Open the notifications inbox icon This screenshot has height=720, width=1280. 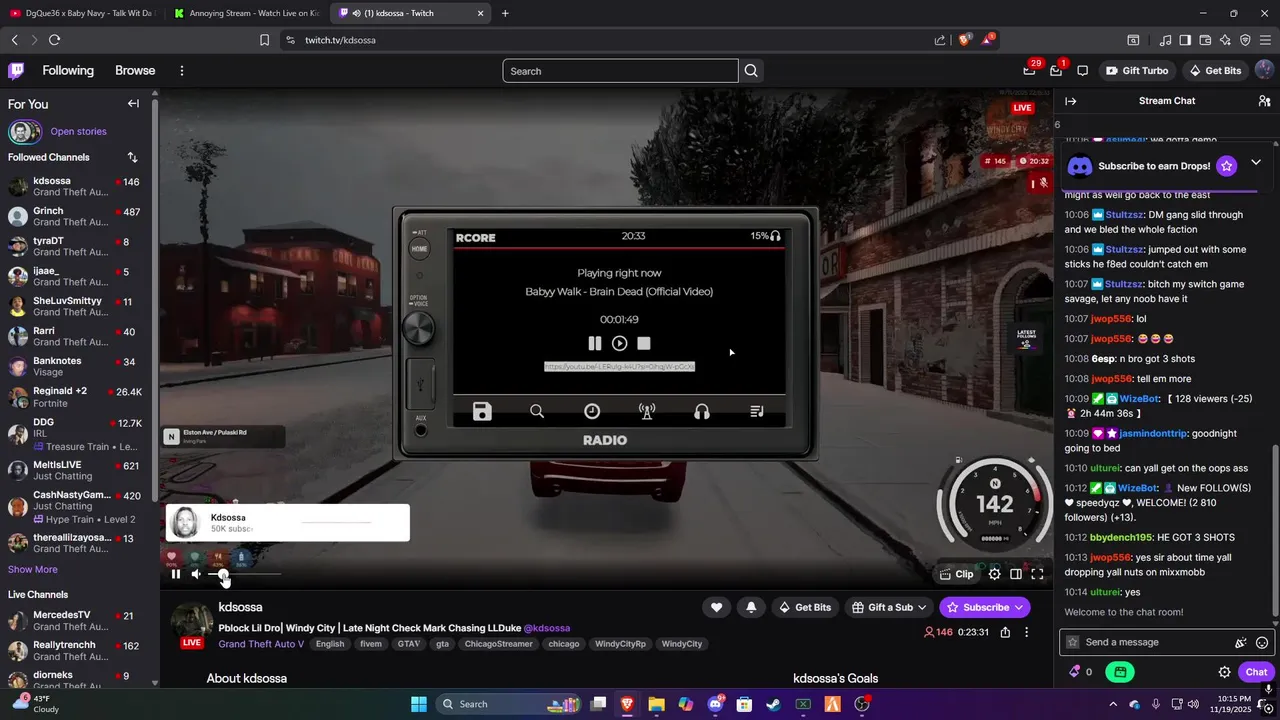pos(1056,71)
